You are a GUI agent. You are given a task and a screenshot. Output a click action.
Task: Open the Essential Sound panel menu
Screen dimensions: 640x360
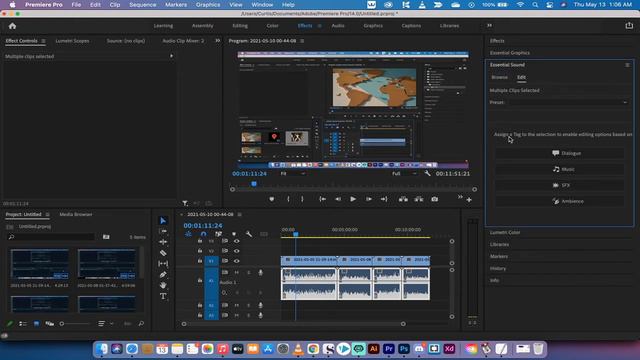click(627, 65)
